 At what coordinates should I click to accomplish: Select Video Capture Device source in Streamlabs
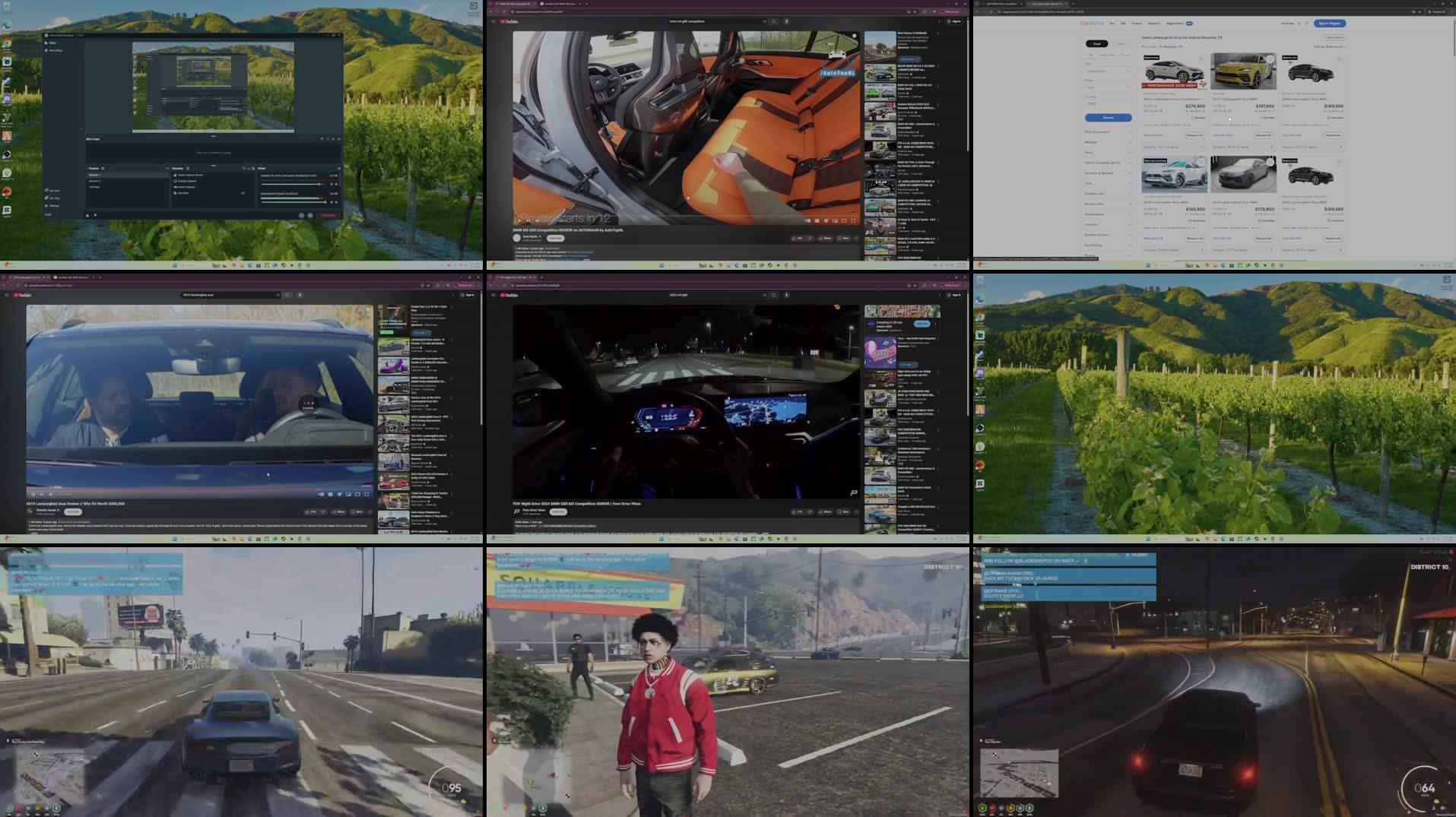(x=190, y=175)
